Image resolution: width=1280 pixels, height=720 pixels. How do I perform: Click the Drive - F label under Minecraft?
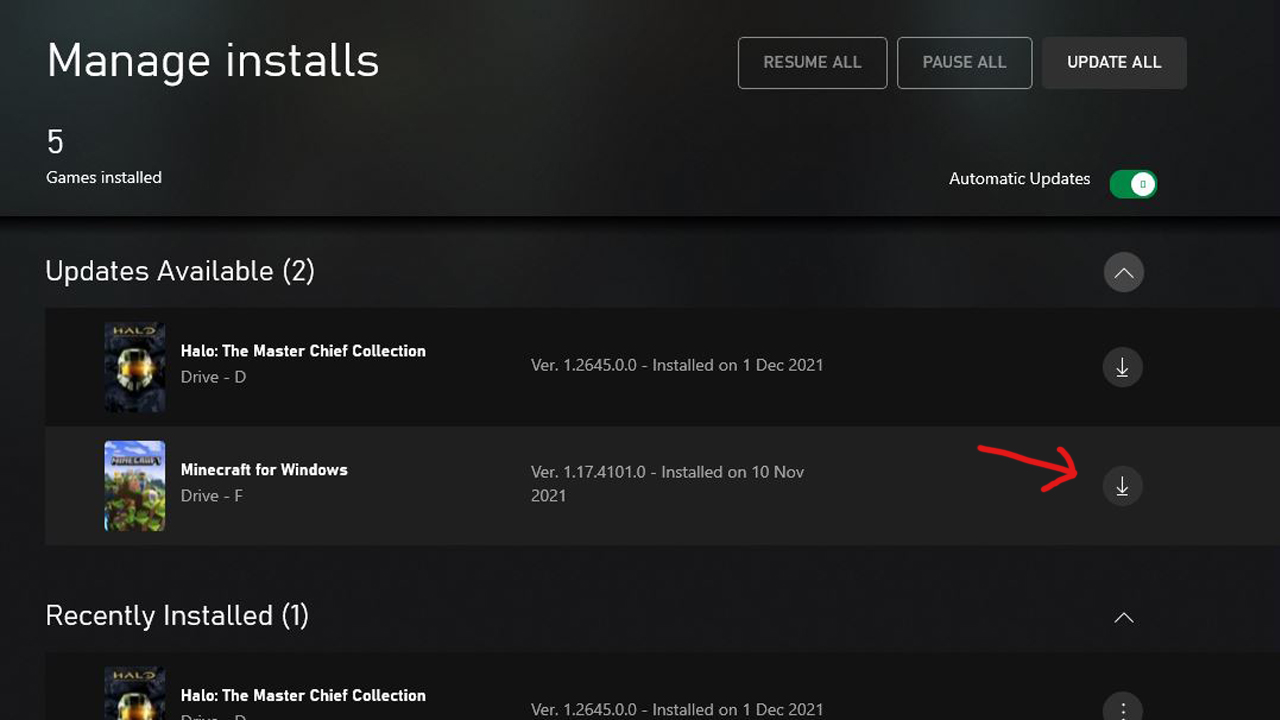click(212, 496)
